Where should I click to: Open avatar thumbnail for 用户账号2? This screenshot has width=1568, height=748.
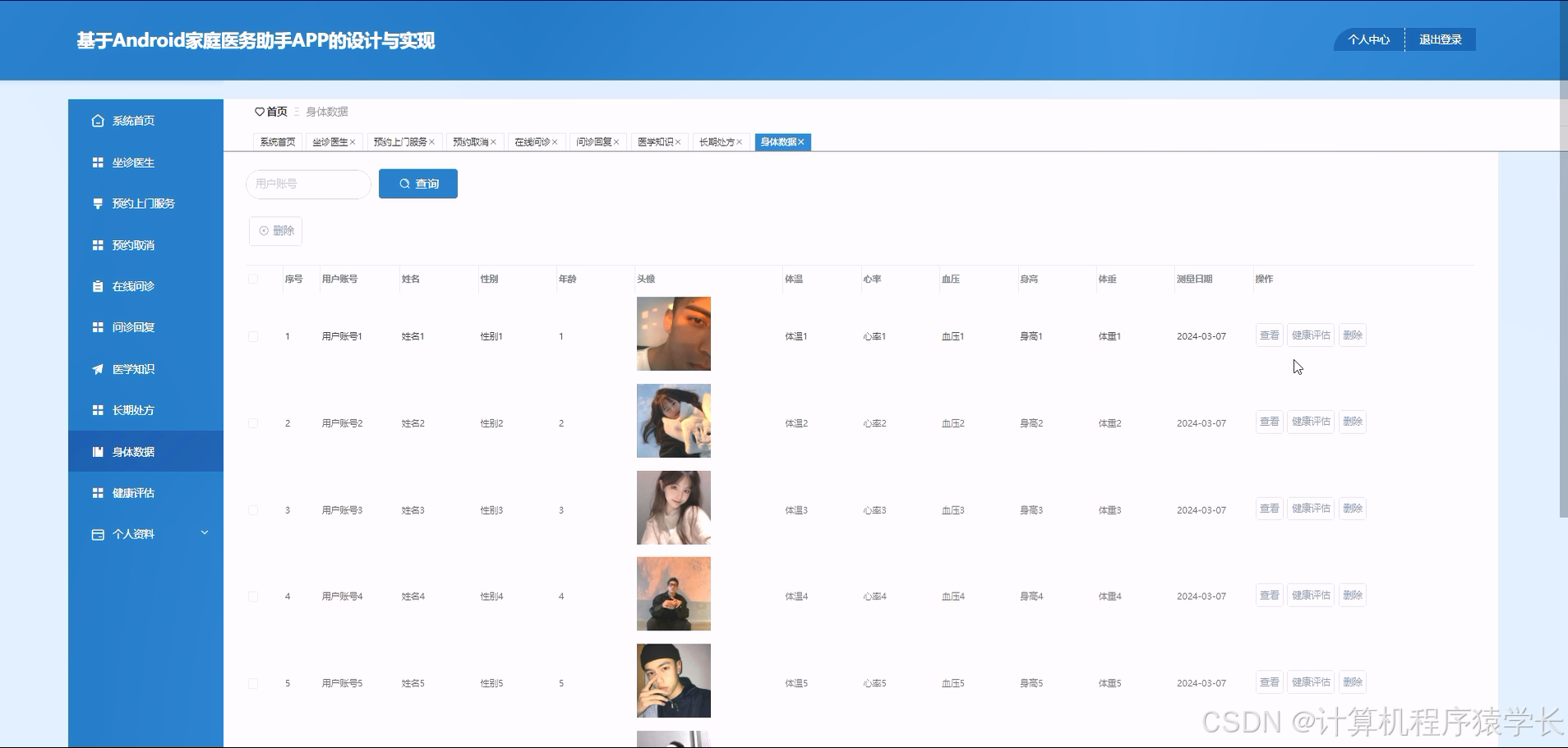coord(674,421)
